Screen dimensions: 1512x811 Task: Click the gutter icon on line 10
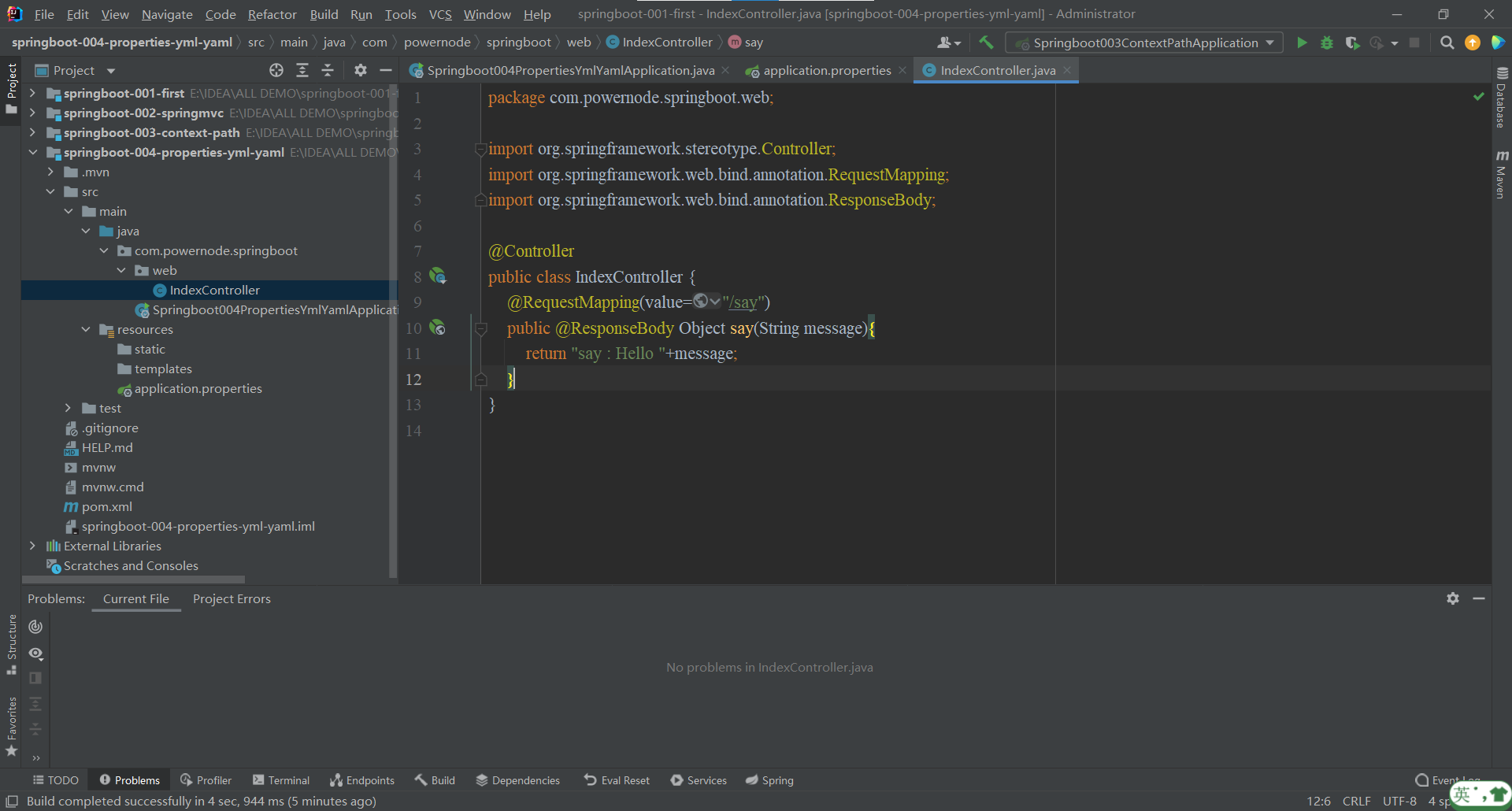pos(438,328)
